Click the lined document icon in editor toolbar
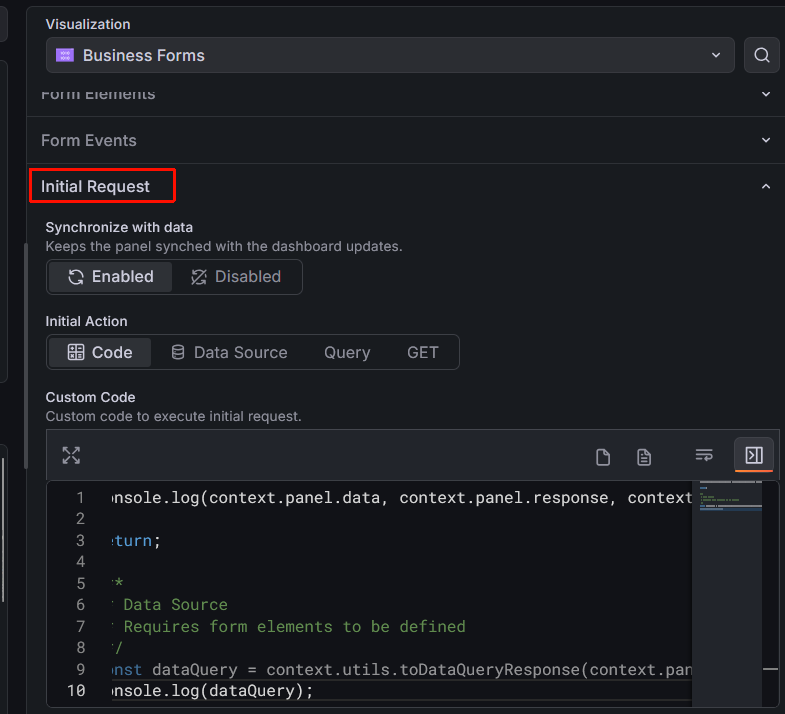Image resolution: width=785 pixels, height=714 pixels. [644, 457]
